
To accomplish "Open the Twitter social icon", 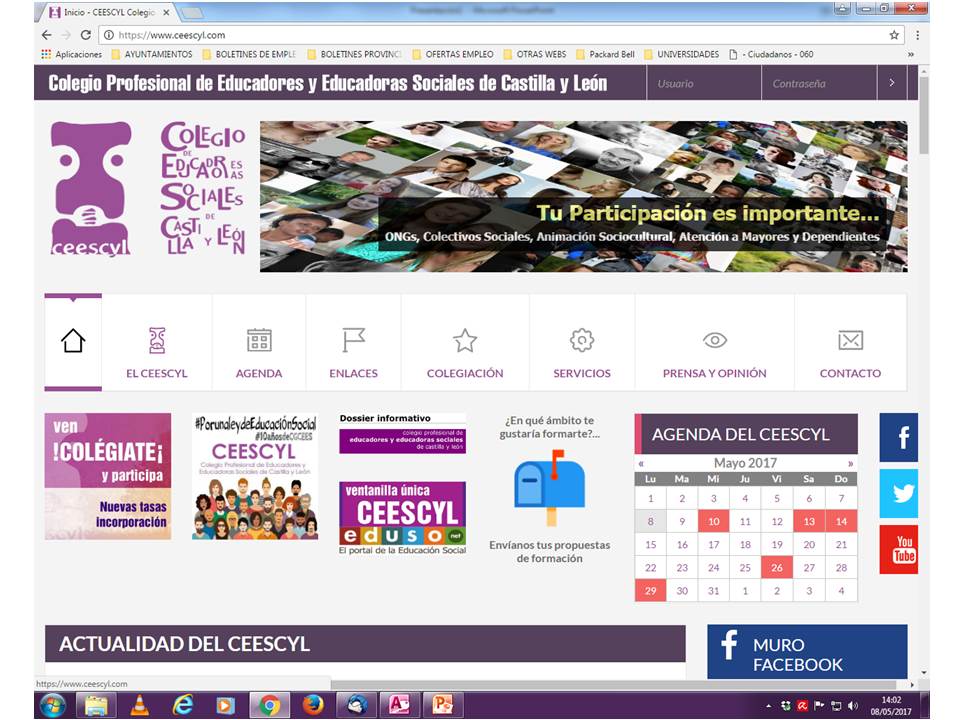I will (899, 493).
